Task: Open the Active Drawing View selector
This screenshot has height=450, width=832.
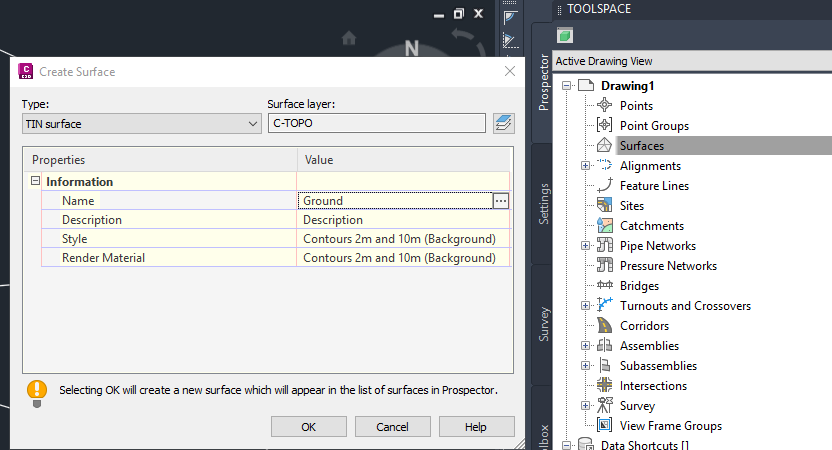Action: tap(692, 61)
